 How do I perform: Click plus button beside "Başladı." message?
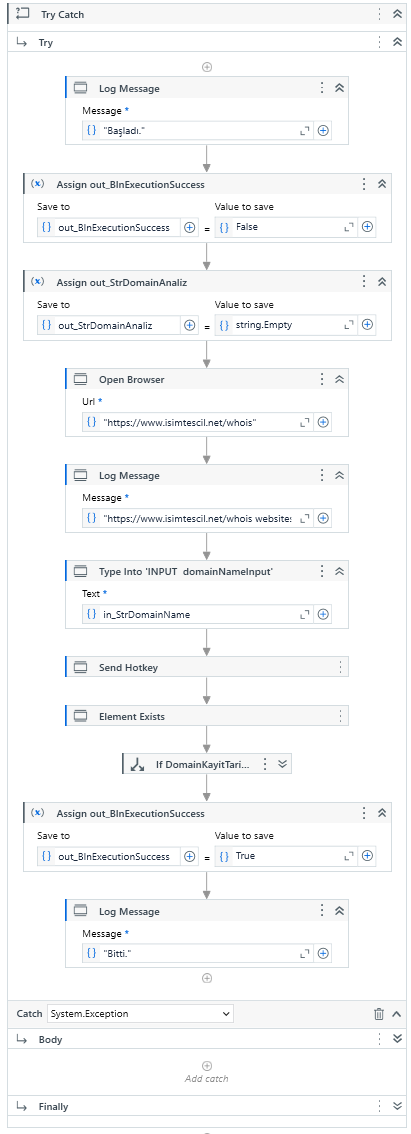323,131
